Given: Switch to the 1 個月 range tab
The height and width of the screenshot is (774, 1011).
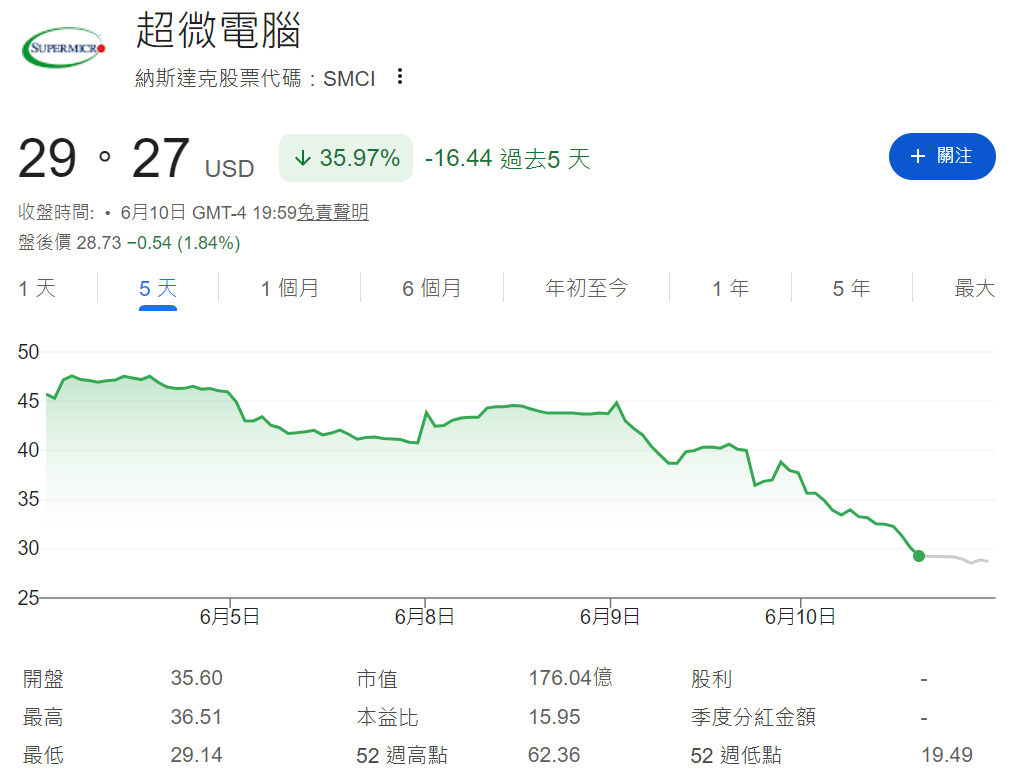Looking at the screenshot, I should click(290, 288).
